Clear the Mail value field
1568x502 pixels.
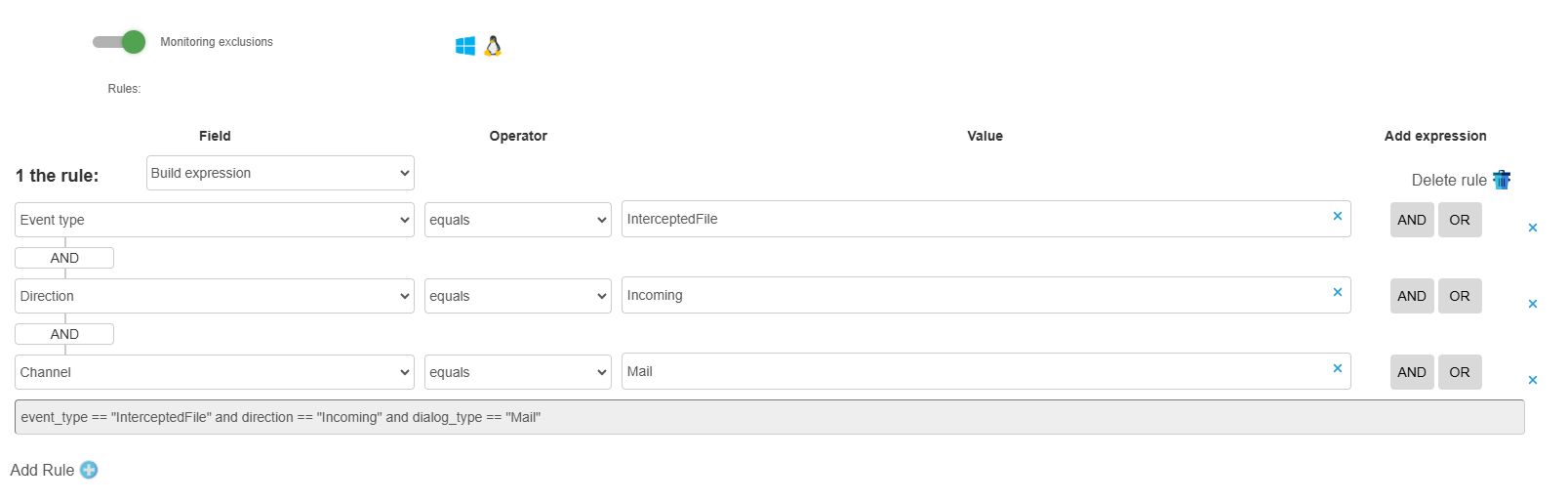point(1338,368)
